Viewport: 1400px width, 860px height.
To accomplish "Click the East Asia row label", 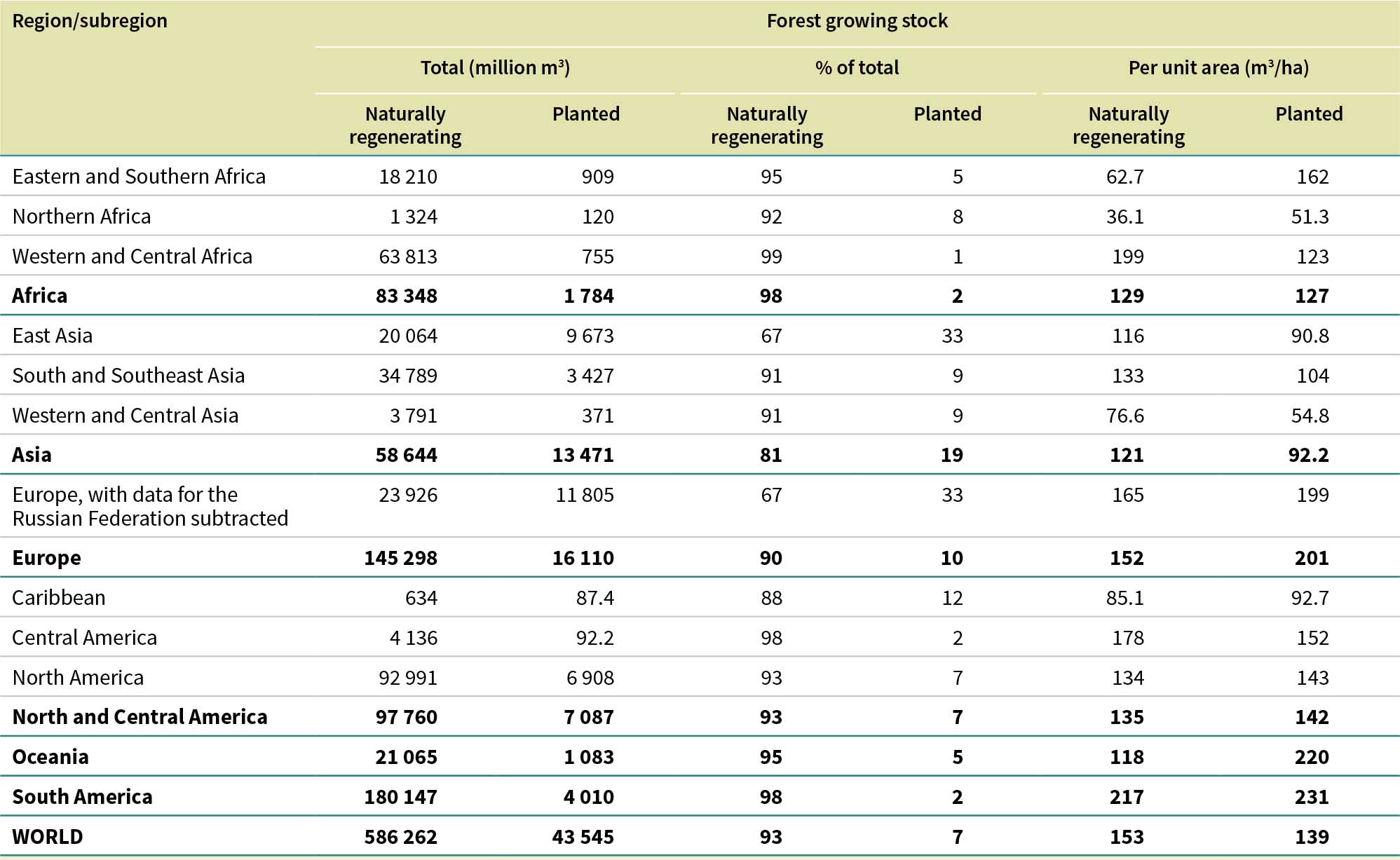I will click(53, 336).
